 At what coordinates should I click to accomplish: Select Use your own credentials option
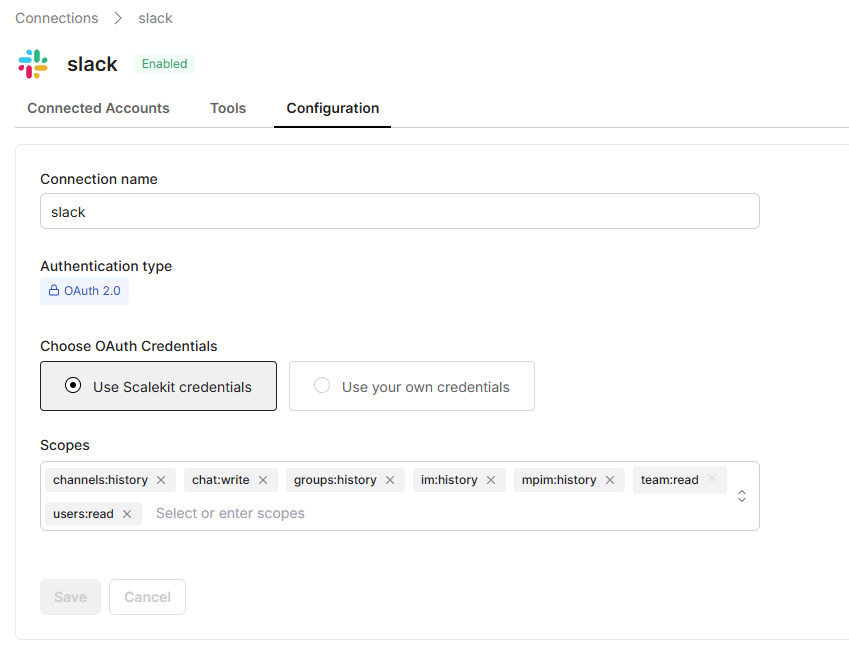click(x=412, y=386)
